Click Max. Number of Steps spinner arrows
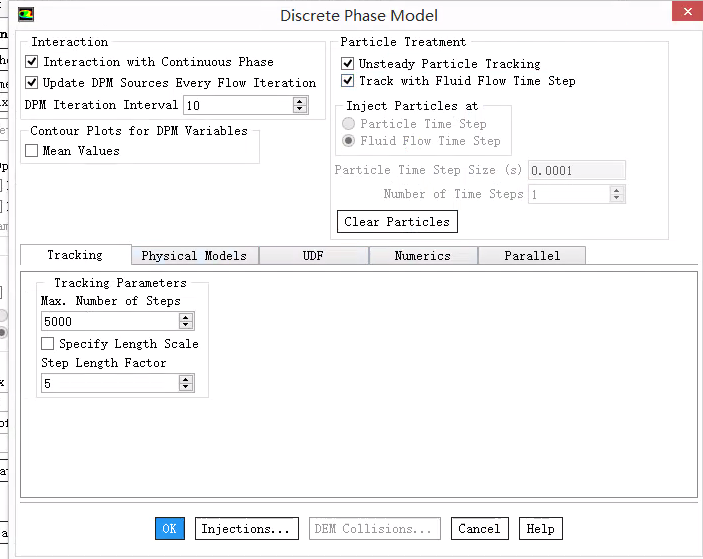703x559 pixels. pos(185,321)
